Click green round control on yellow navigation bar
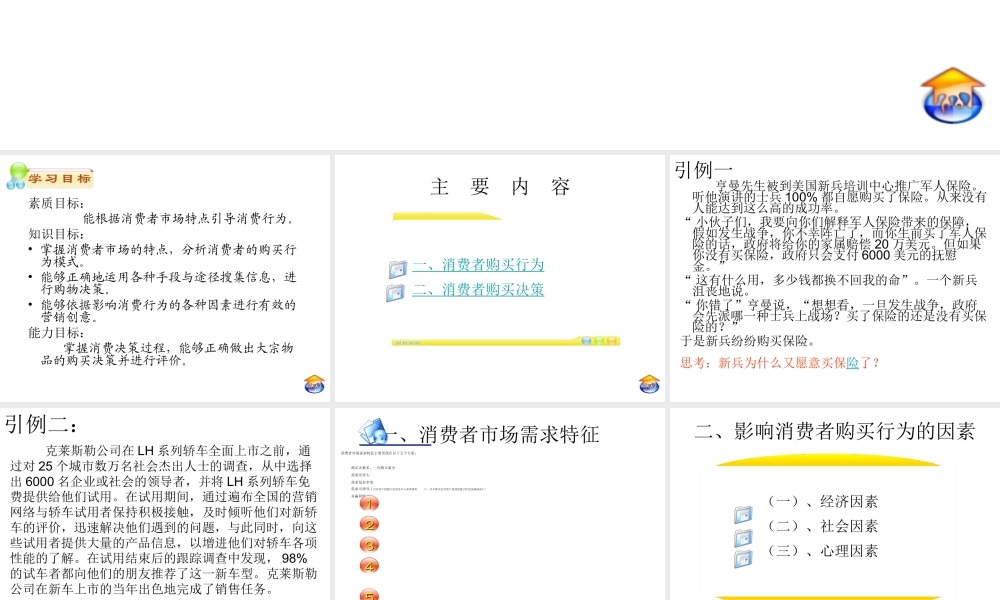Viewport: 1000px width, 600px height. tap(598, 341)
